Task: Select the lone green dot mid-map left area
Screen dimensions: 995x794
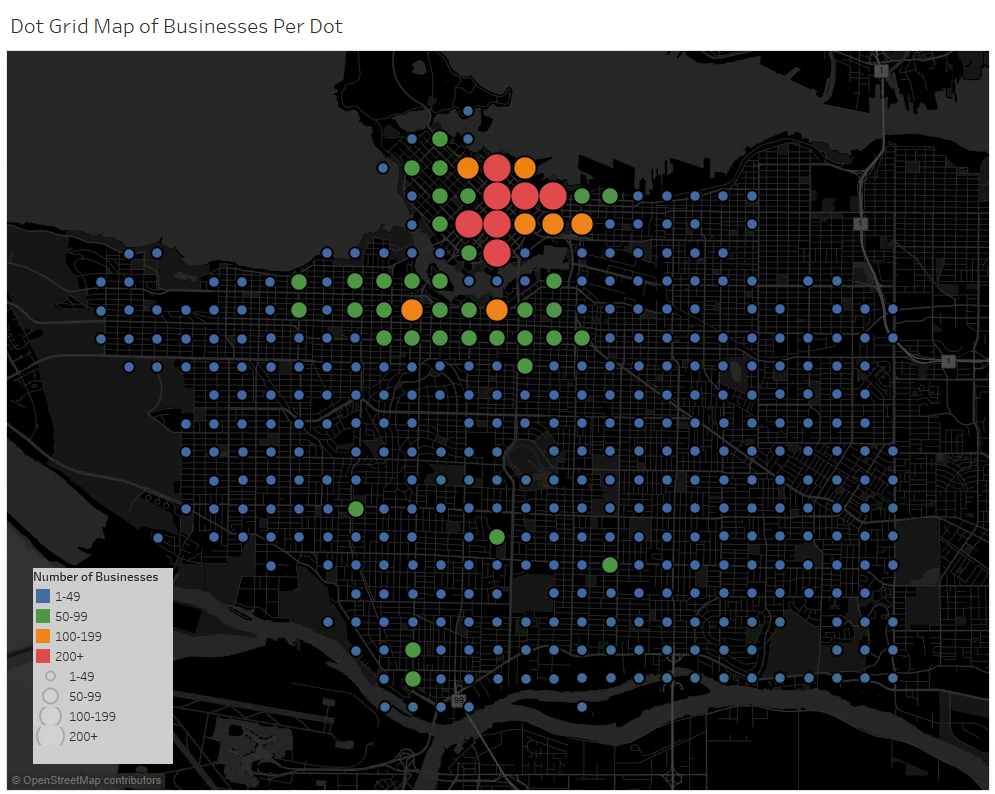Action: click(355, 508)
